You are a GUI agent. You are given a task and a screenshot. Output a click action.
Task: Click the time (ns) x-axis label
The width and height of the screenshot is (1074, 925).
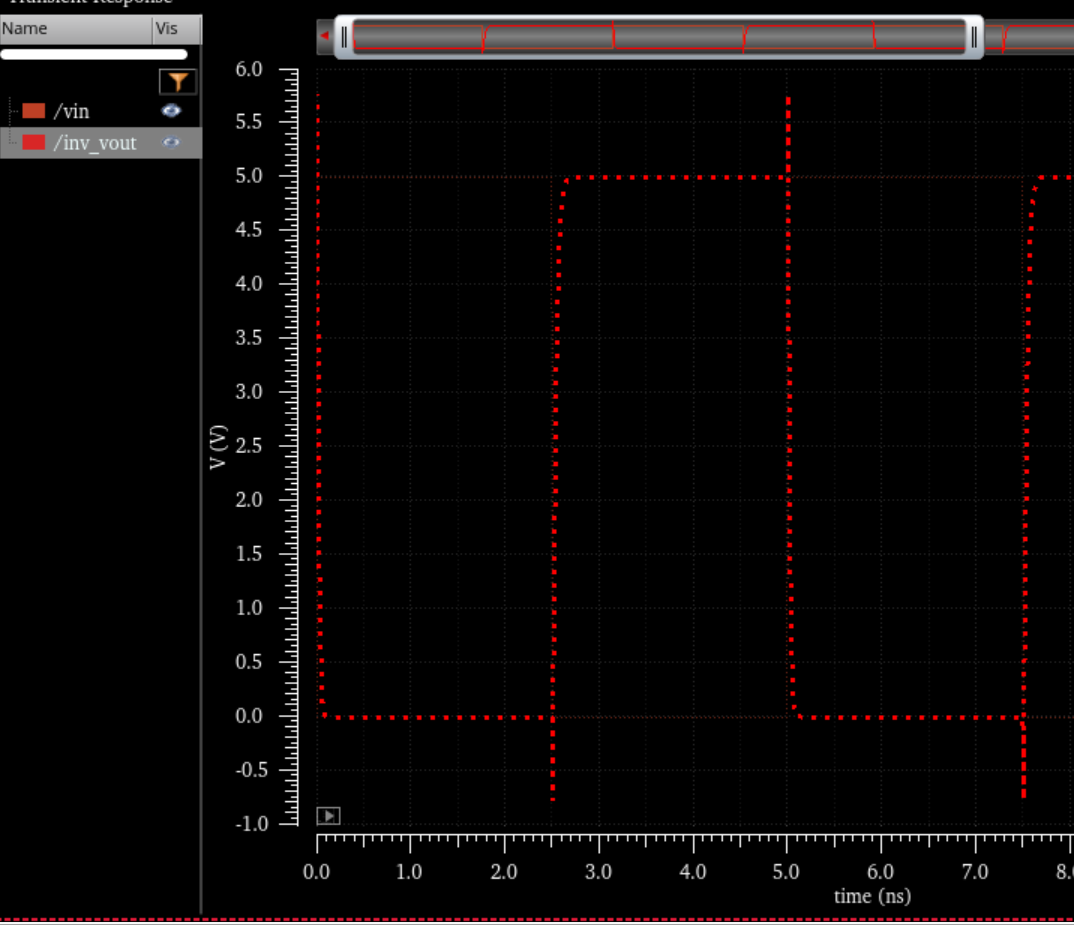[872, 896]
